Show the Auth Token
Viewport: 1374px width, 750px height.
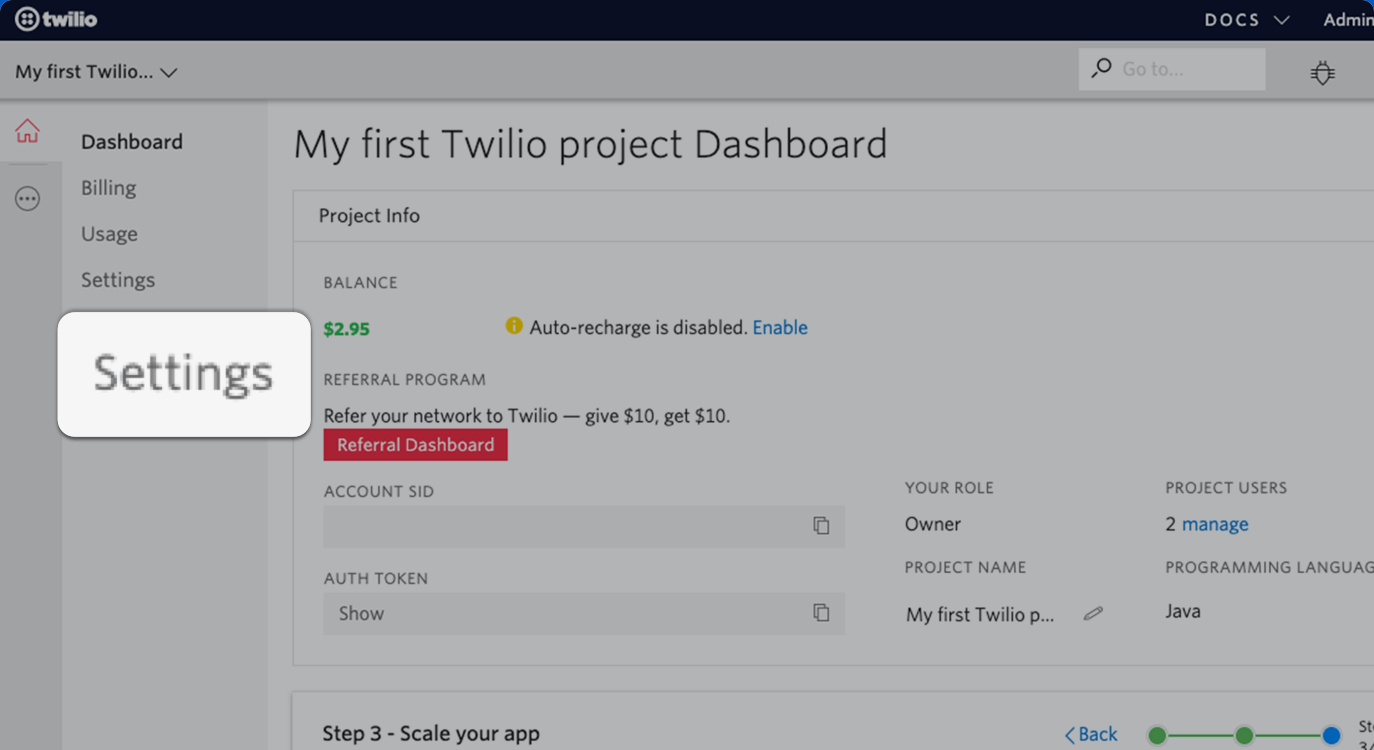click(361, 613)
